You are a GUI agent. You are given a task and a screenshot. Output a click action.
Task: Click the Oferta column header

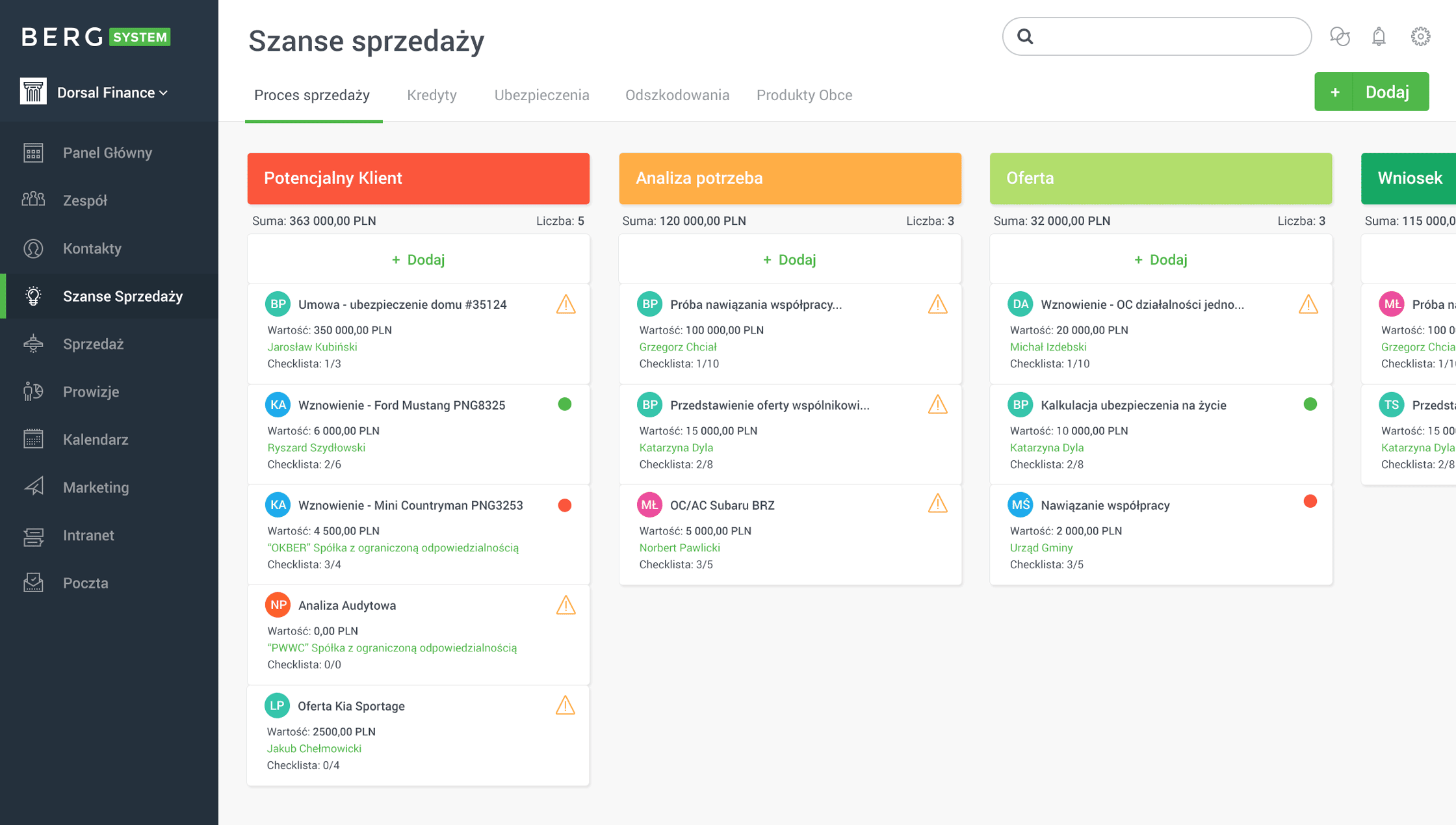click(x=1161, y=178)
